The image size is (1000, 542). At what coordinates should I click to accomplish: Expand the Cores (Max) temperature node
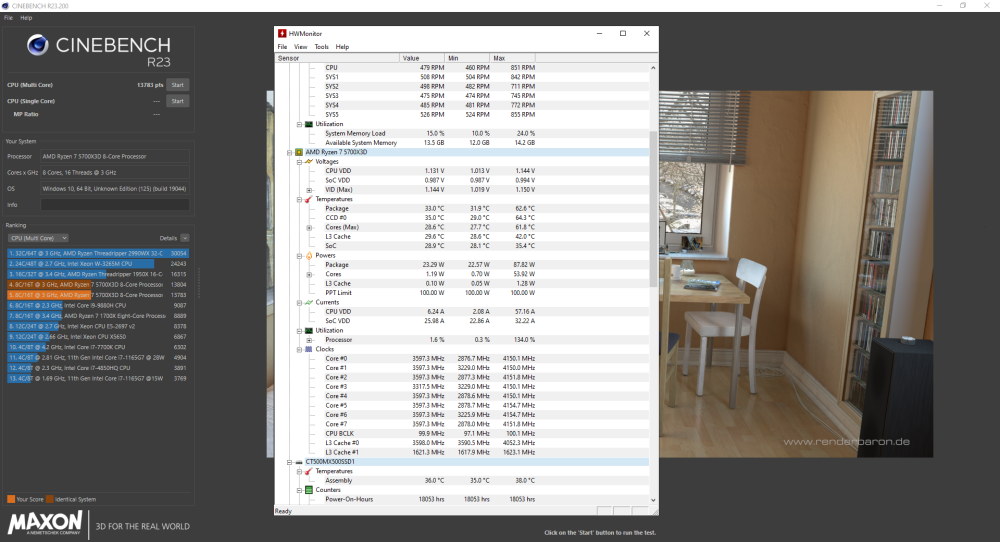[309, 227]
